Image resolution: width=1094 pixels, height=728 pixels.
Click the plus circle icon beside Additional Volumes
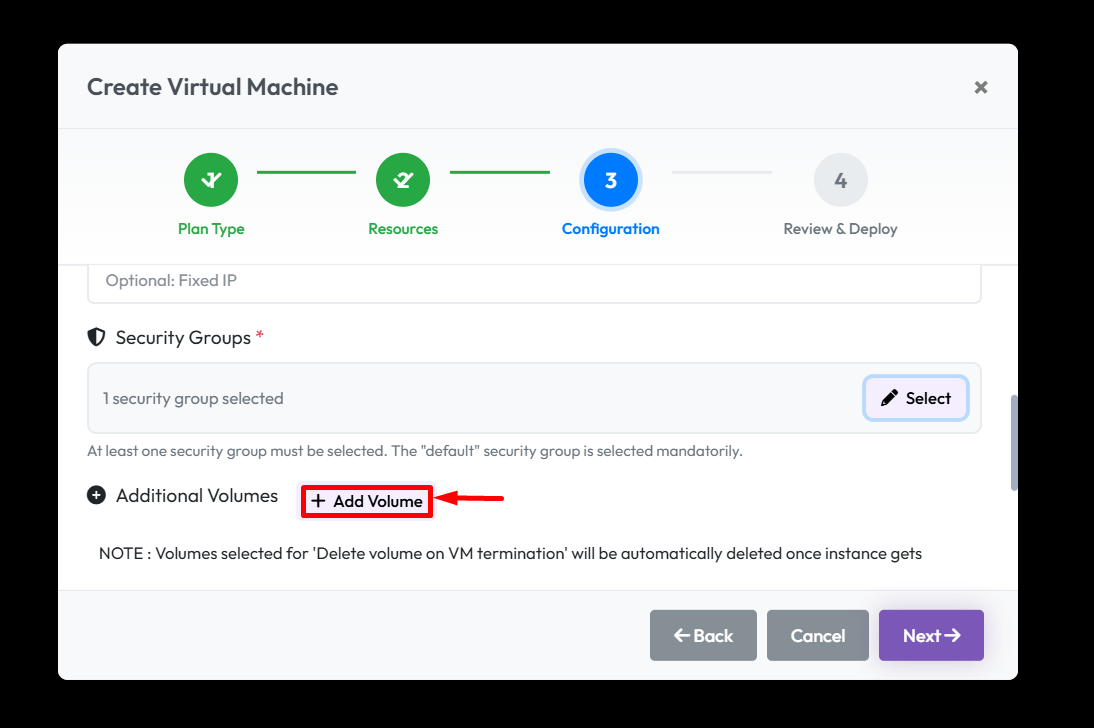coord(96,495)
